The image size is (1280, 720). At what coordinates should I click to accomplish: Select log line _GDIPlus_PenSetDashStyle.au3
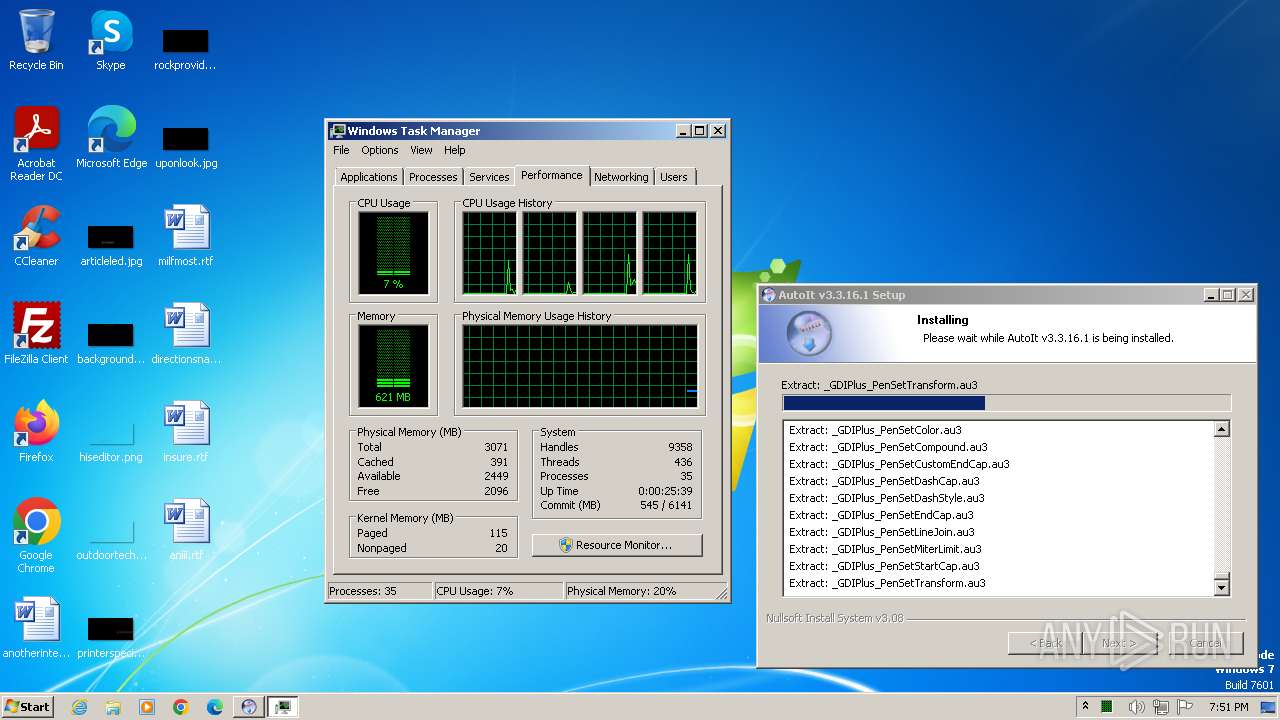coord(886,498)
